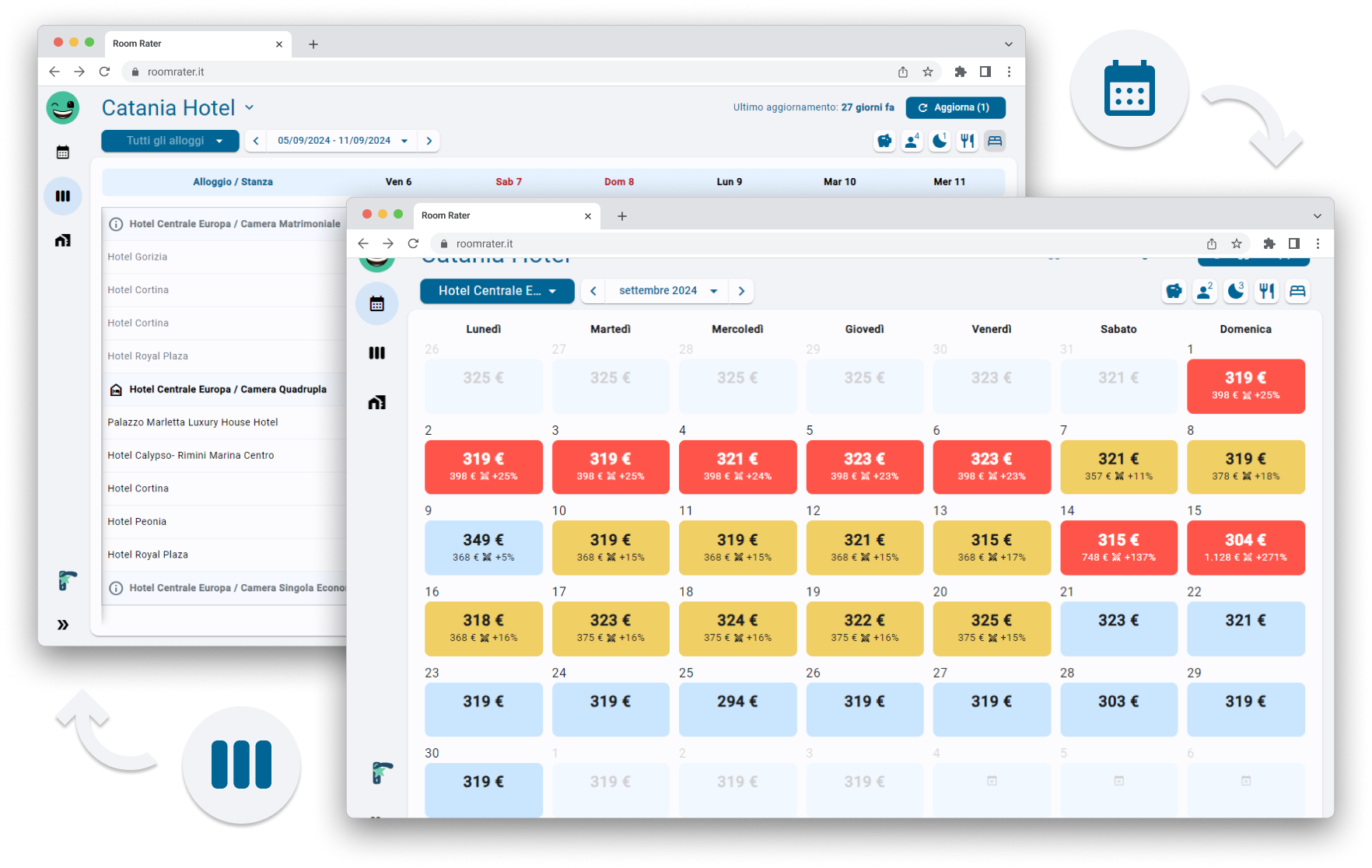The image size is (1372, 868).
Task: Toggle guests filter icon in front window
Action: (x=1205, y=291)
